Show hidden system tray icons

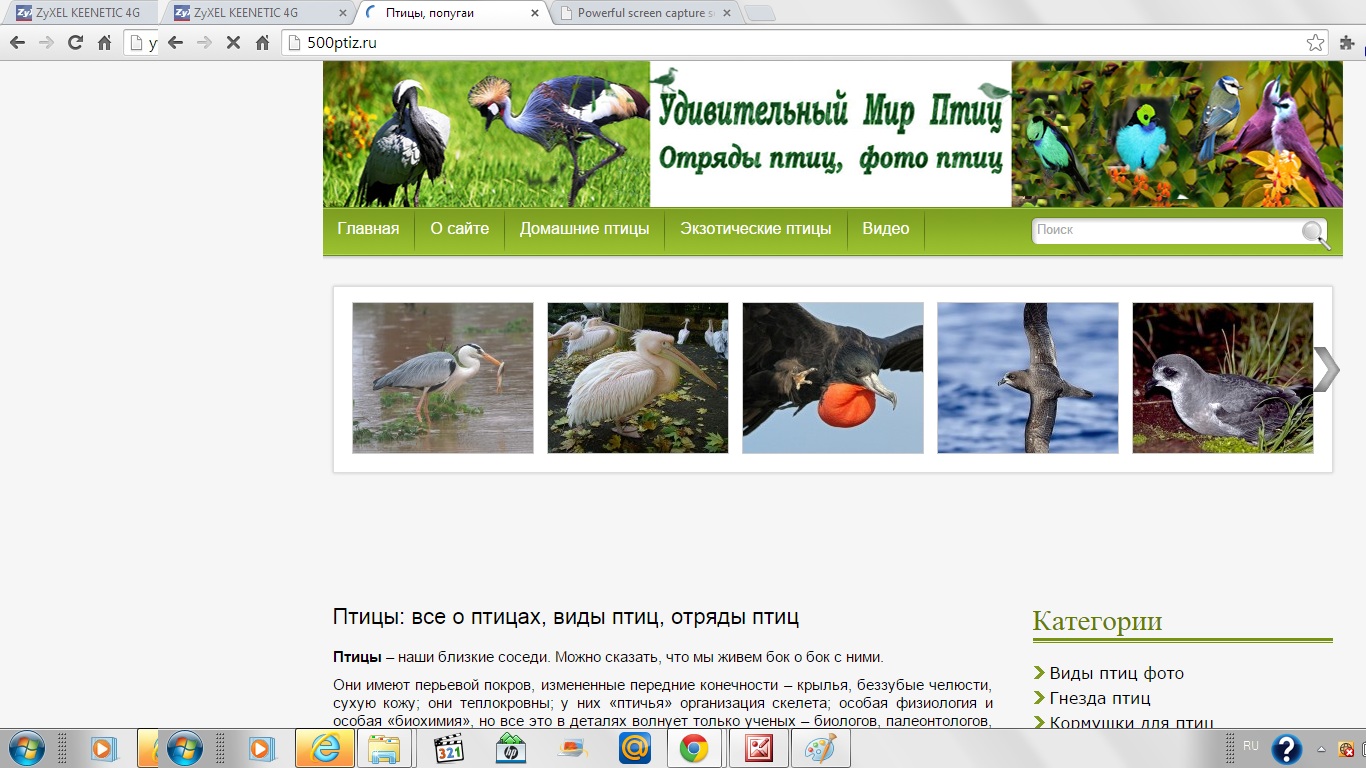pos(1322,749)
